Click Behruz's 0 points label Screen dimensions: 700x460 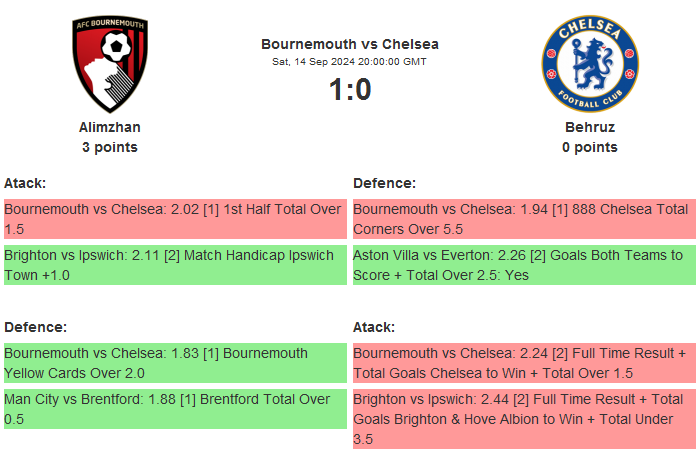(589, 147)
